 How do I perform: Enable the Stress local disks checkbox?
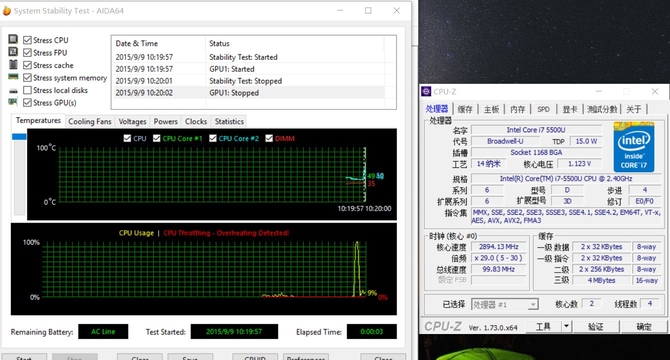coord(27,90)
